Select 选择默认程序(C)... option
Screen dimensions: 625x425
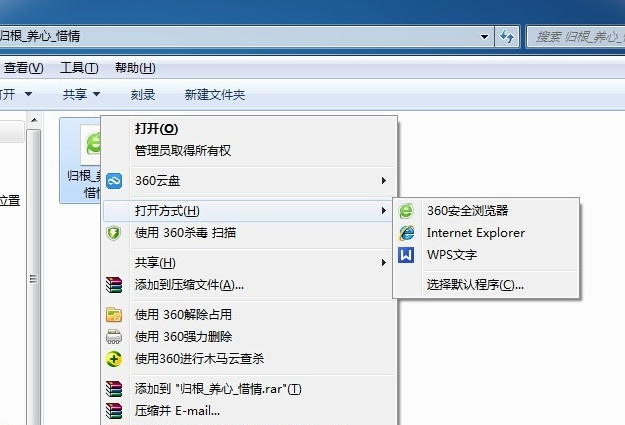(475, 284)
